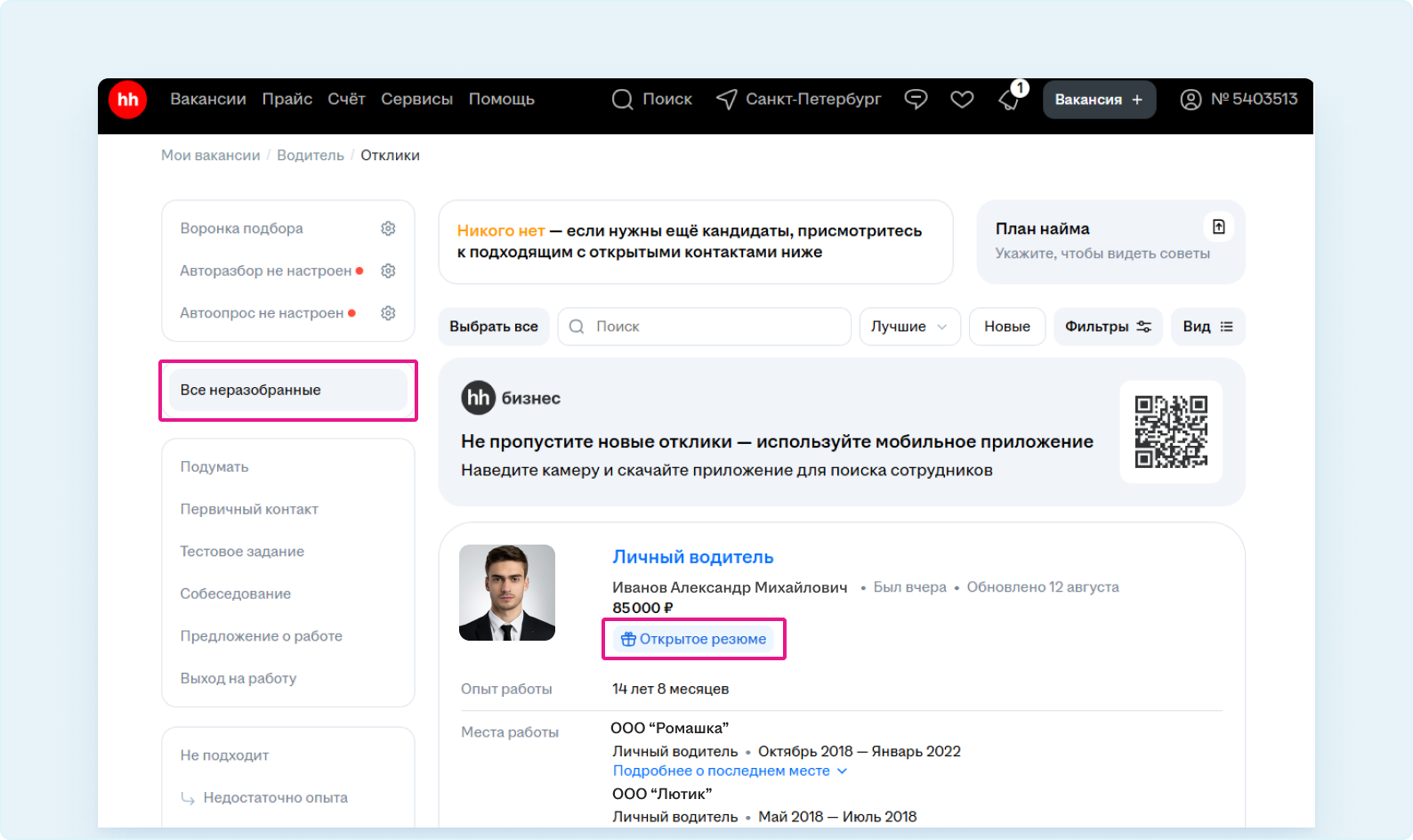This screenshot has width=1413, height=840.
Task: Click the plus icon on Вакансия button
Action: point(1137,100)
